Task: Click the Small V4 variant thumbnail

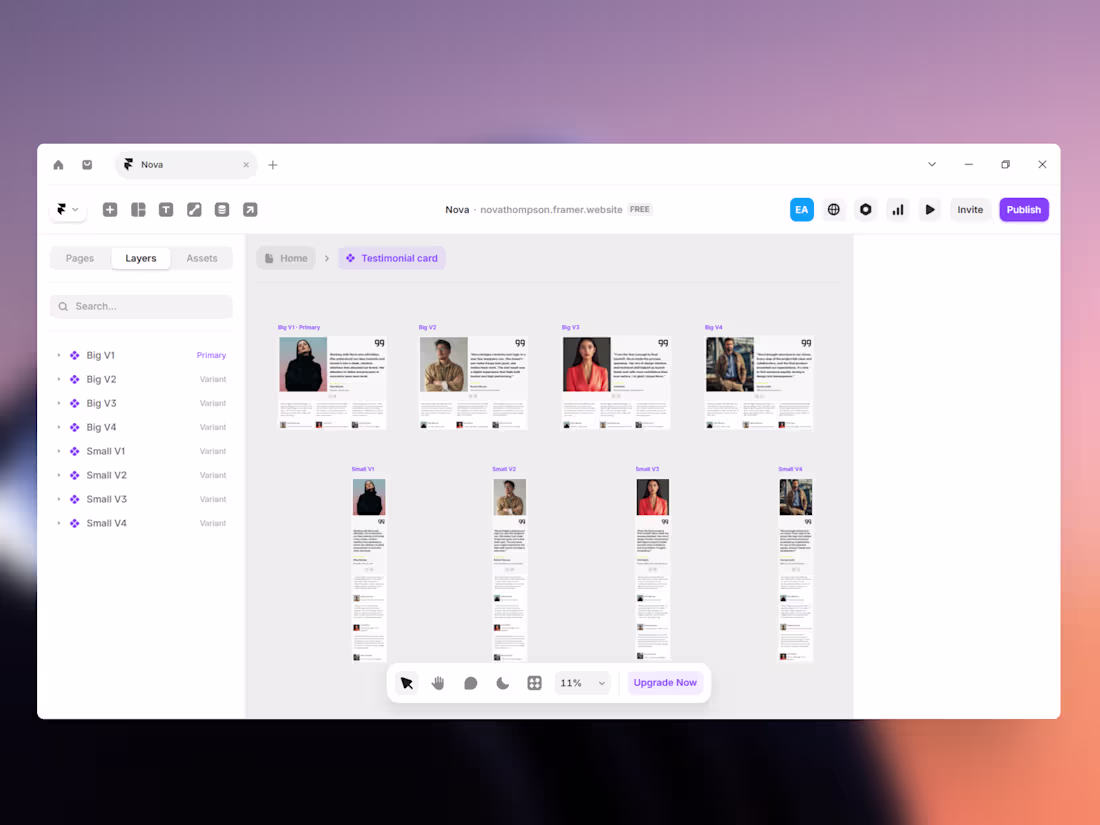Action: 796,570
